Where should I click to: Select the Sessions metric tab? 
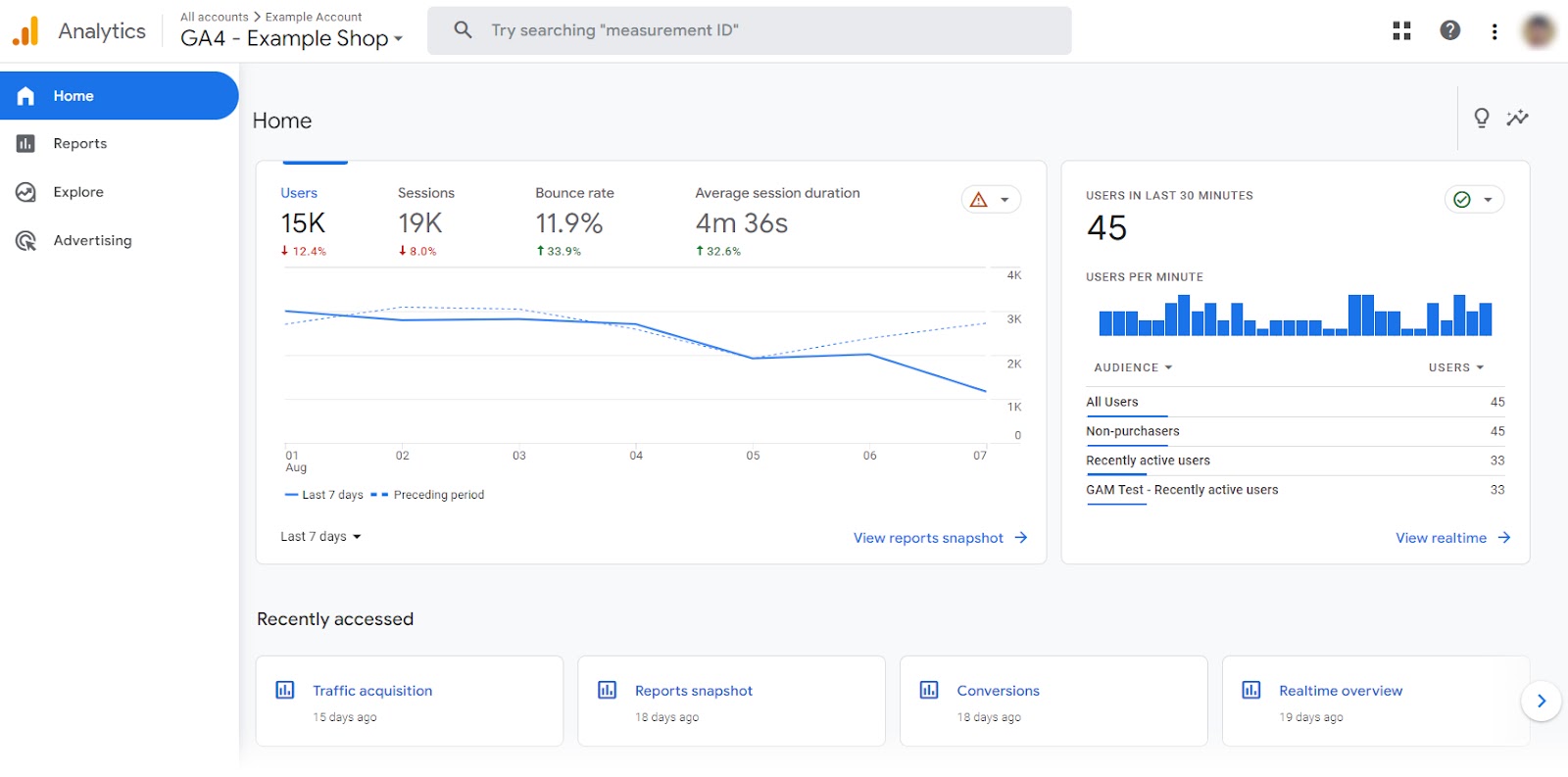coord(425,221)
